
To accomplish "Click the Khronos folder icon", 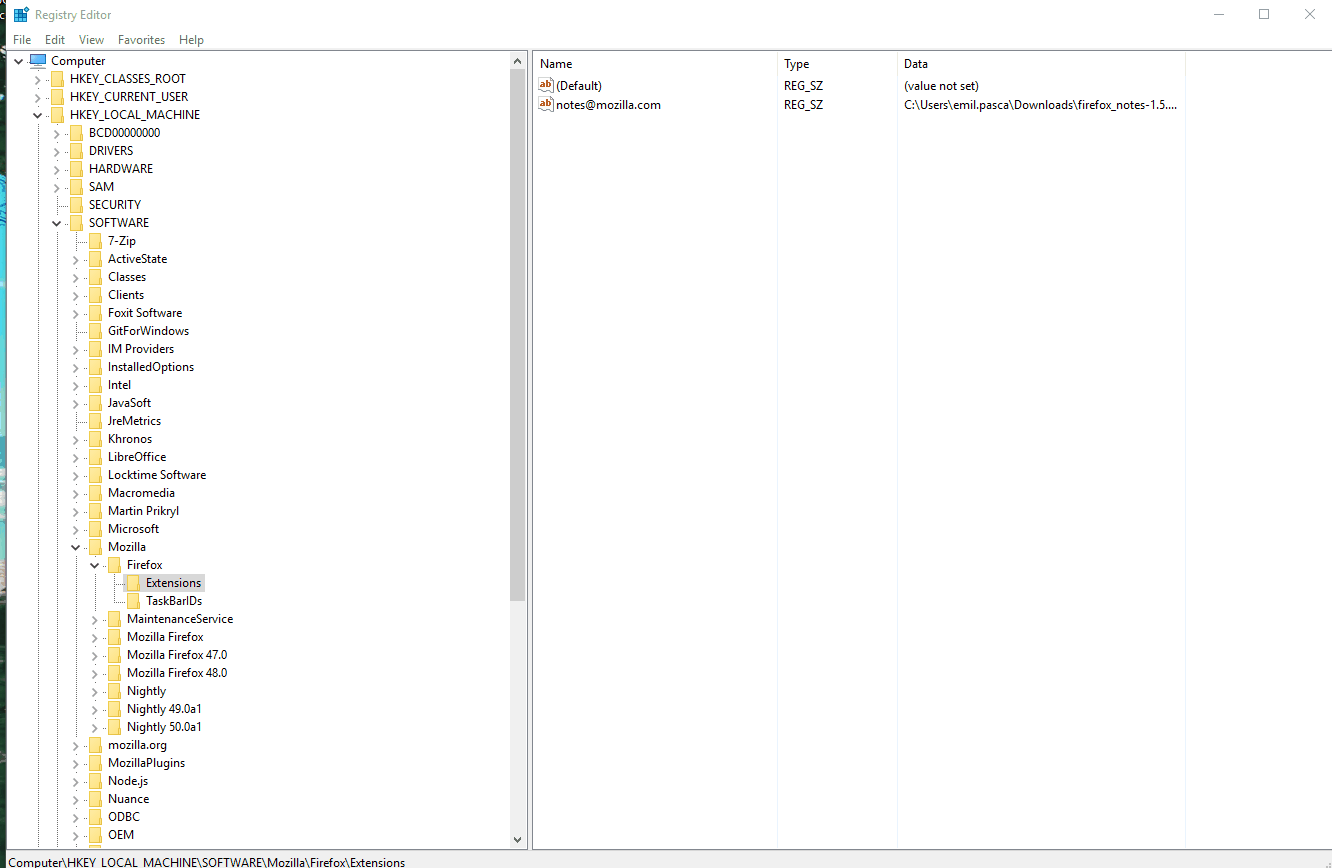I will (x=95, y=439).
